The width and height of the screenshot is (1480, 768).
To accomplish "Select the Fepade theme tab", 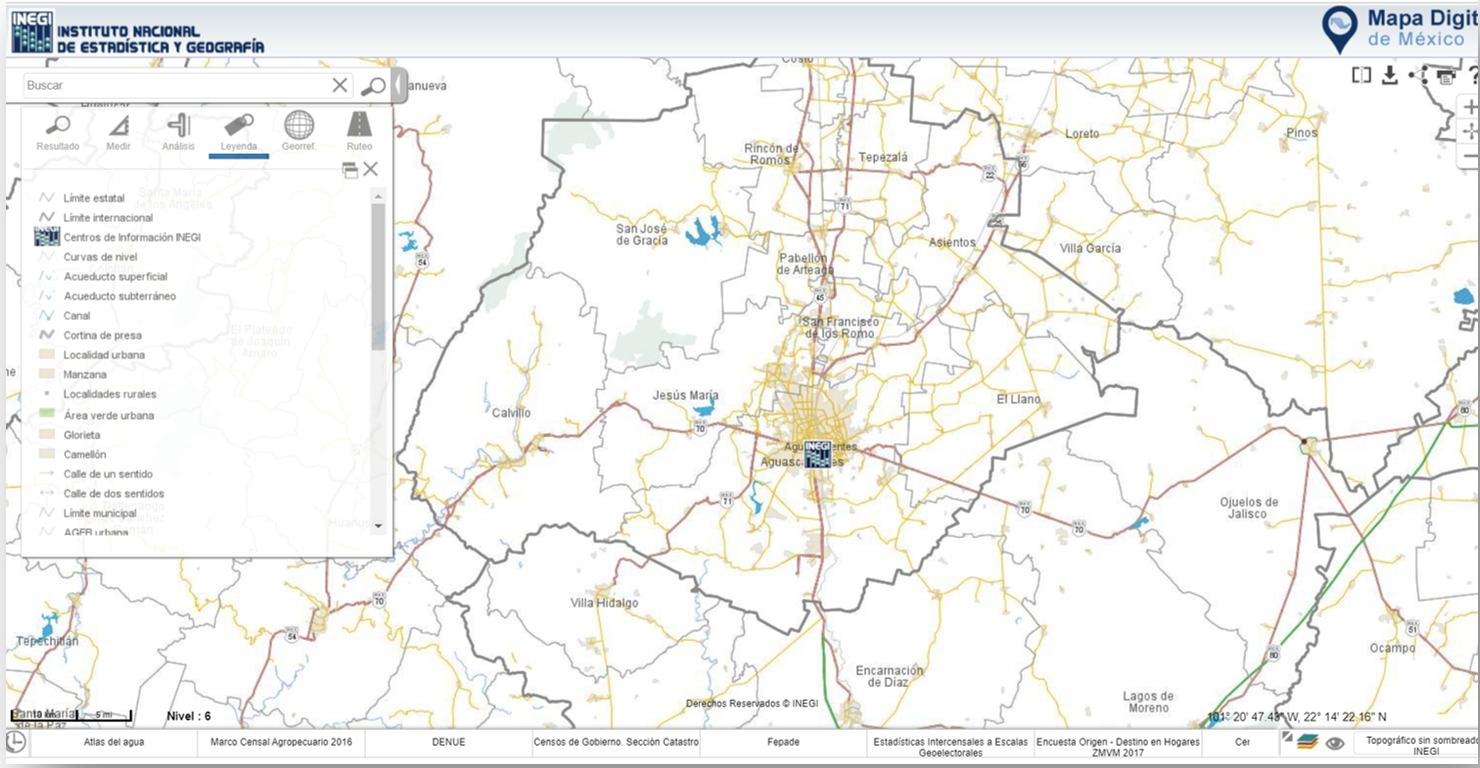I will [783, 742].
